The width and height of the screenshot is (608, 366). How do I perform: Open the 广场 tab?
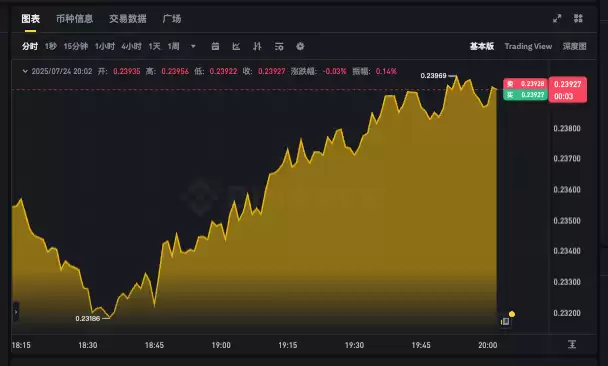pos(172,19)
